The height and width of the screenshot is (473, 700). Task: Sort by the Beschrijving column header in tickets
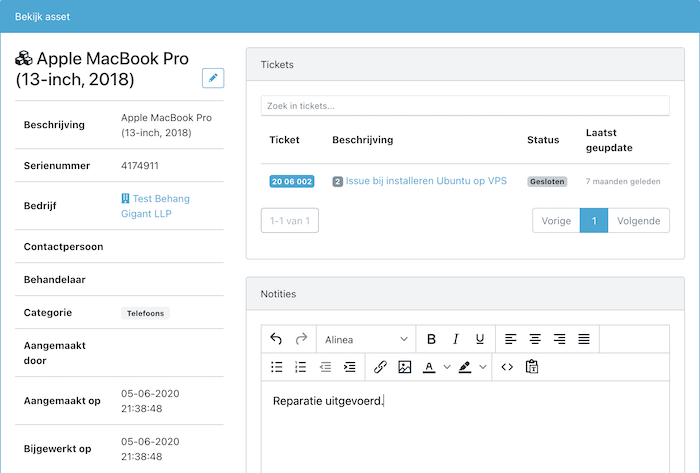click(x=362, y=140)
